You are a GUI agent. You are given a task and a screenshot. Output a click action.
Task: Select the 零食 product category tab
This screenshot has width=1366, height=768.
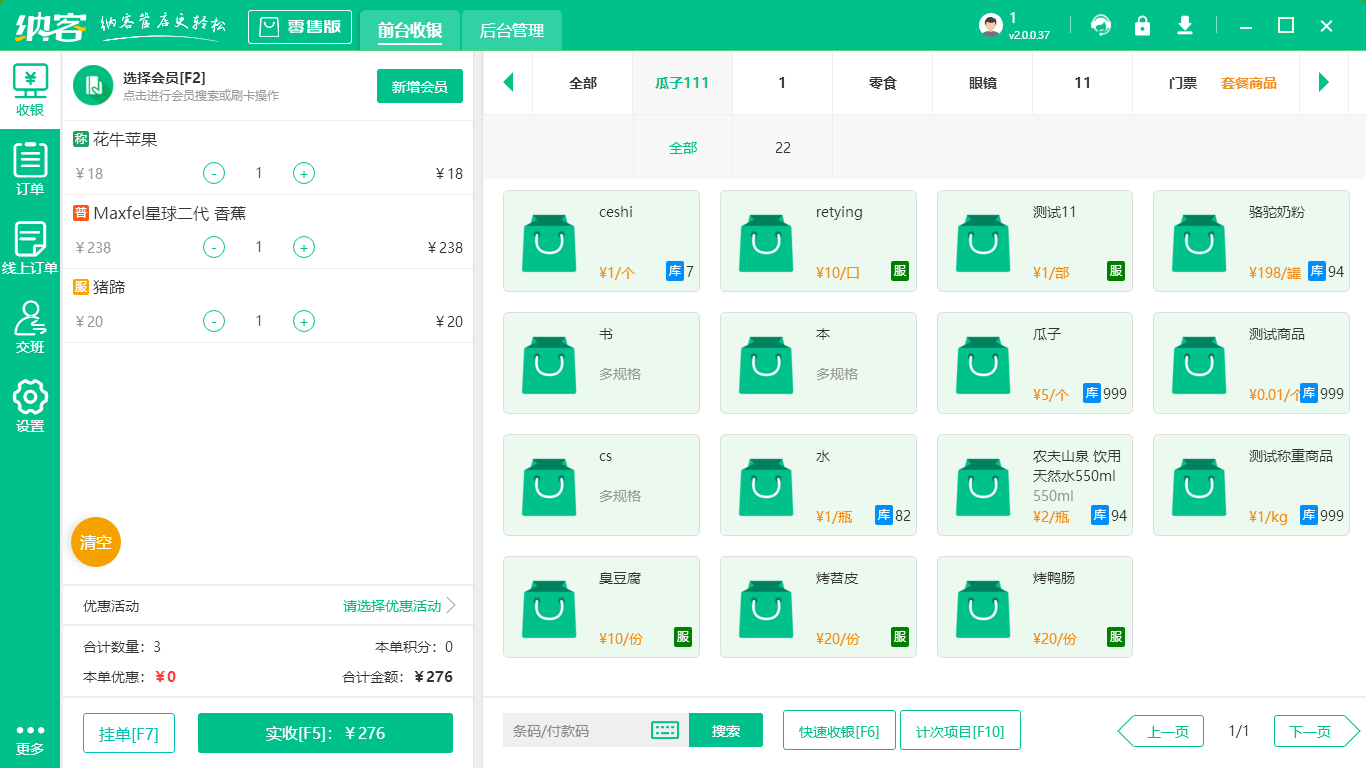(882, 83)
